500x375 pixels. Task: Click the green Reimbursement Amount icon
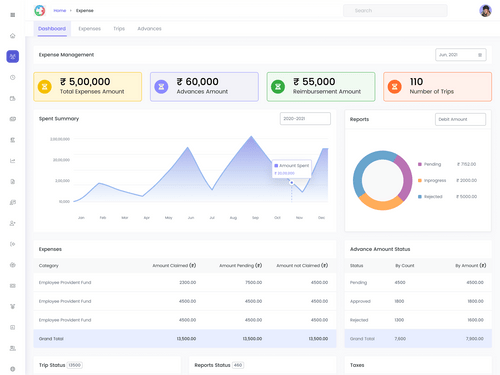[278, 87]
